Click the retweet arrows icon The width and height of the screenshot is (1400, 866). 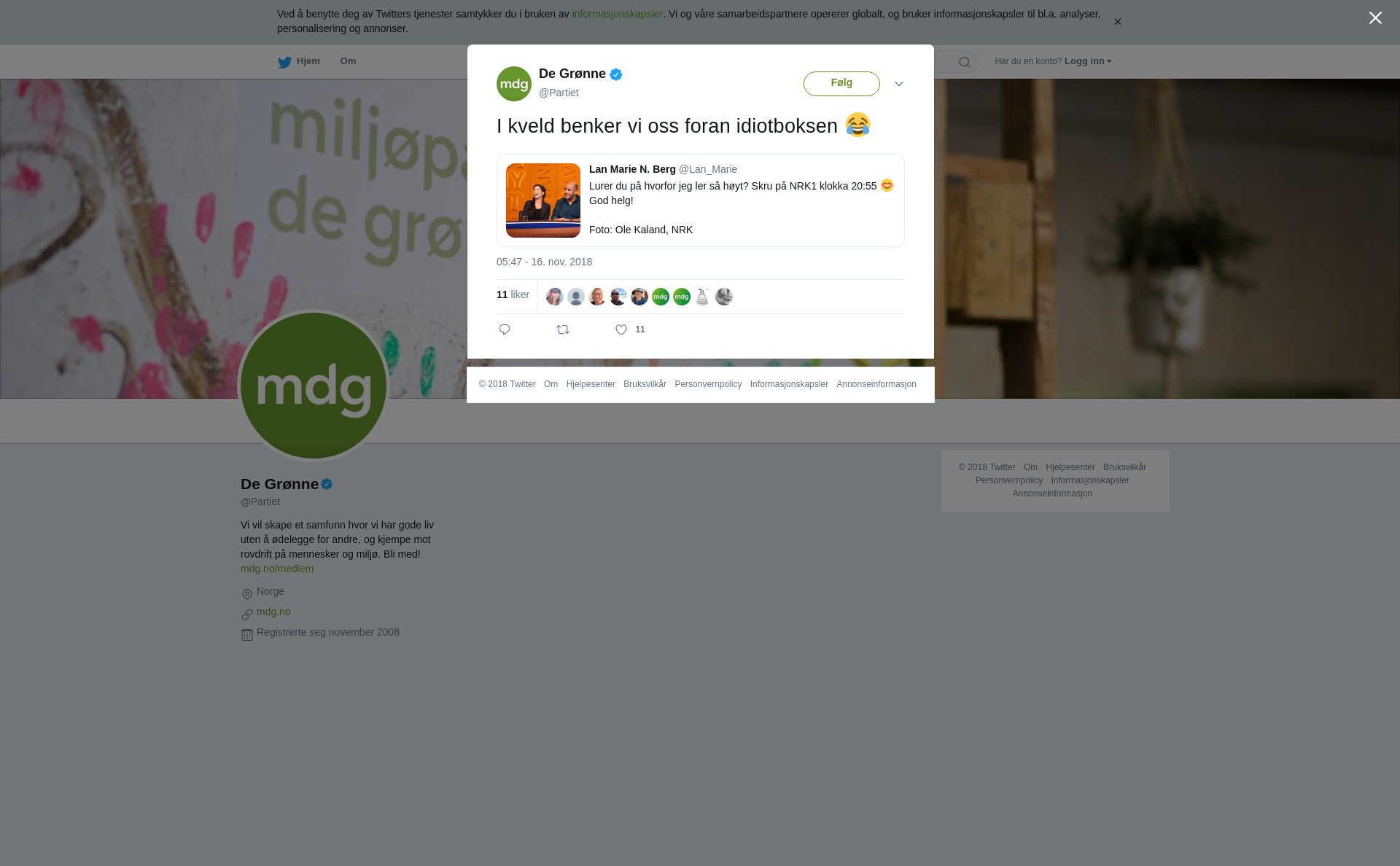pyautogui.click(x=563, y=329)
